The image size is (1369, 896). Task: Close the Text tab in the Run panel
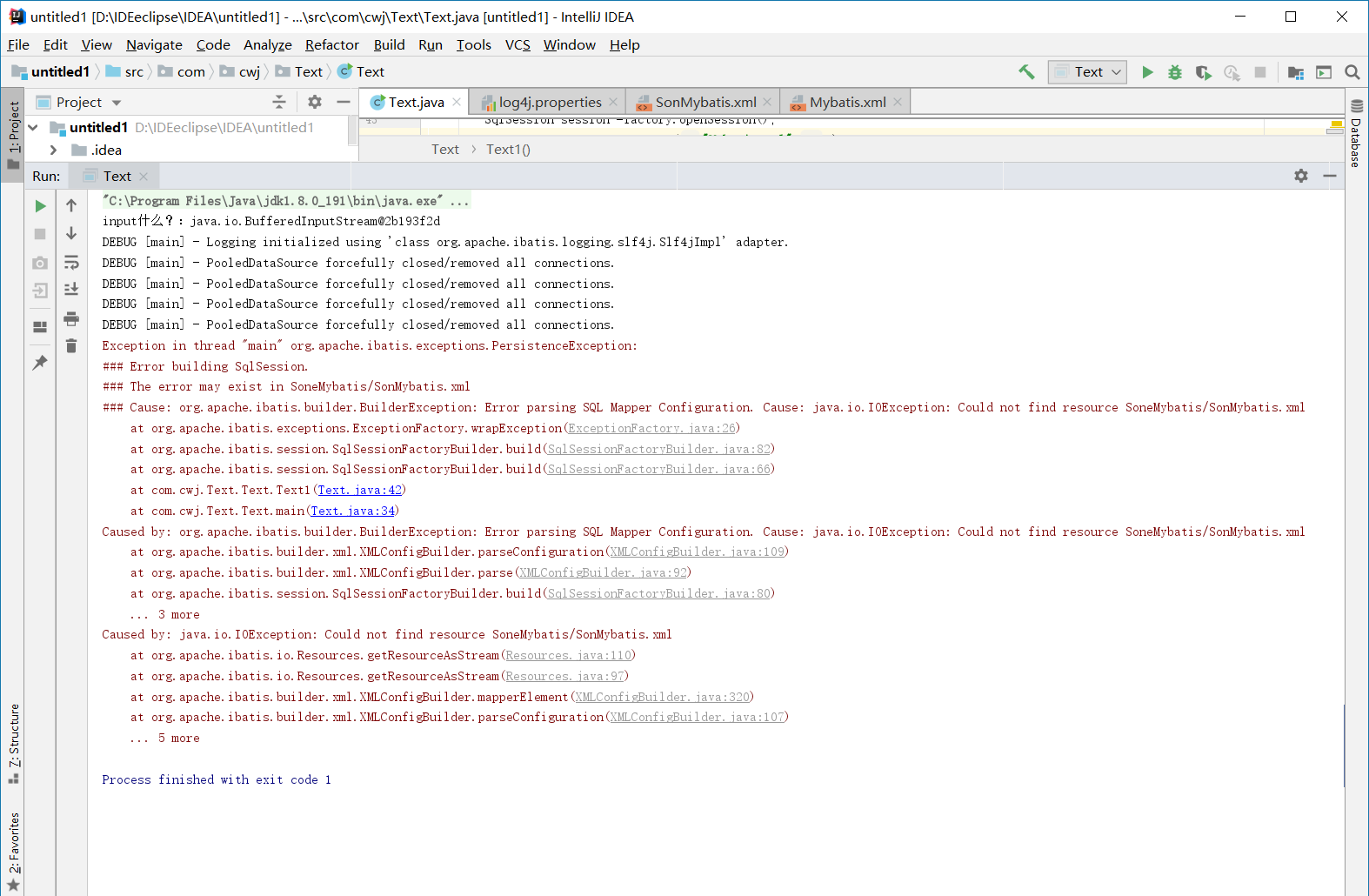144,177
